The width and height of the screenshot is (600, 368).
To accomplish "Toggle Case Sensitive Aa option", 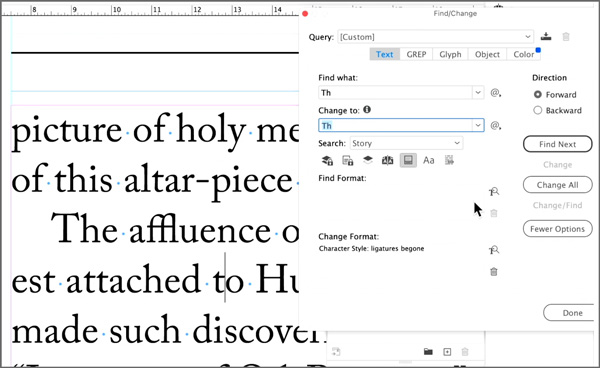I will pos(429,160).
